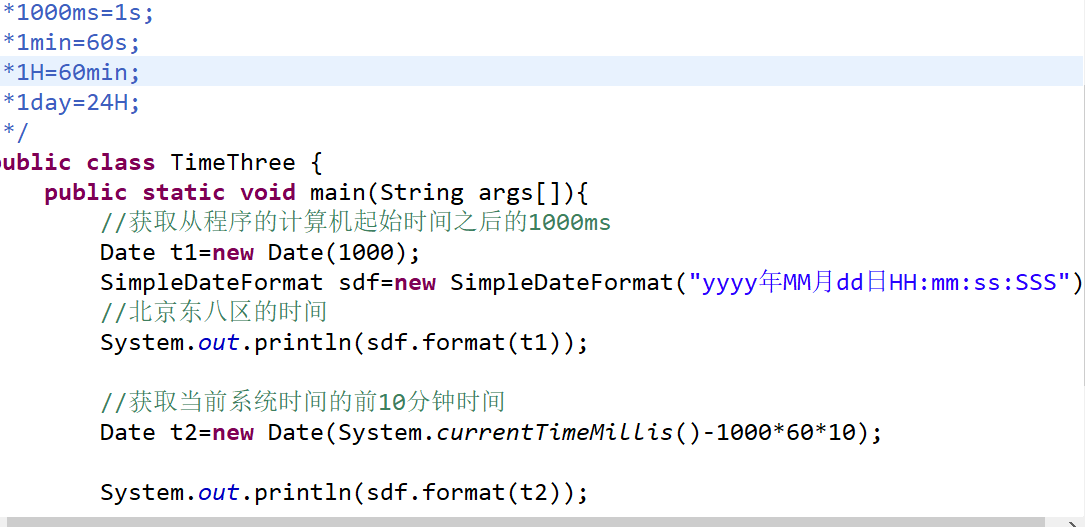
Task: Click "System.out.println(sdf.format(t1));" line
Action: [344, 343]
